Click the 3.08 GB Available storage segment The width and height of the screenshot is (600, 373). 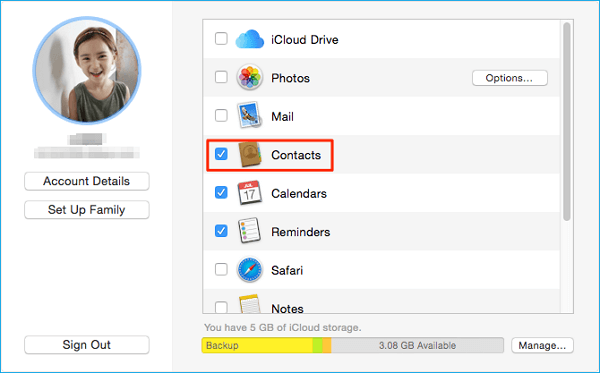coord(417,345)
